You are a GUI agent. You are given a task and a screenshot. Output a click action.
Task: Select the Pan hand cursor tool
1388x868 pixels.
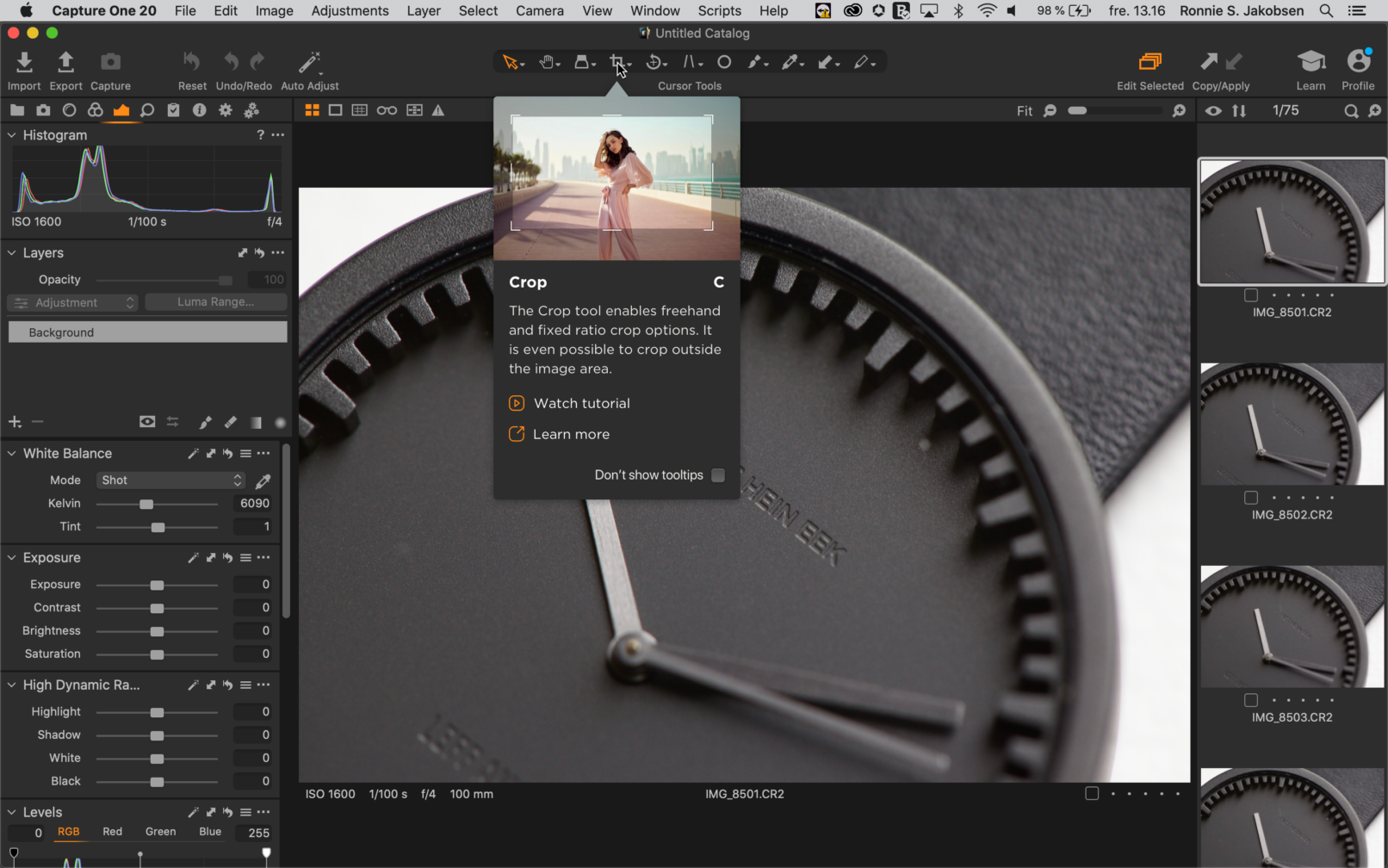[x=547, y=62]
